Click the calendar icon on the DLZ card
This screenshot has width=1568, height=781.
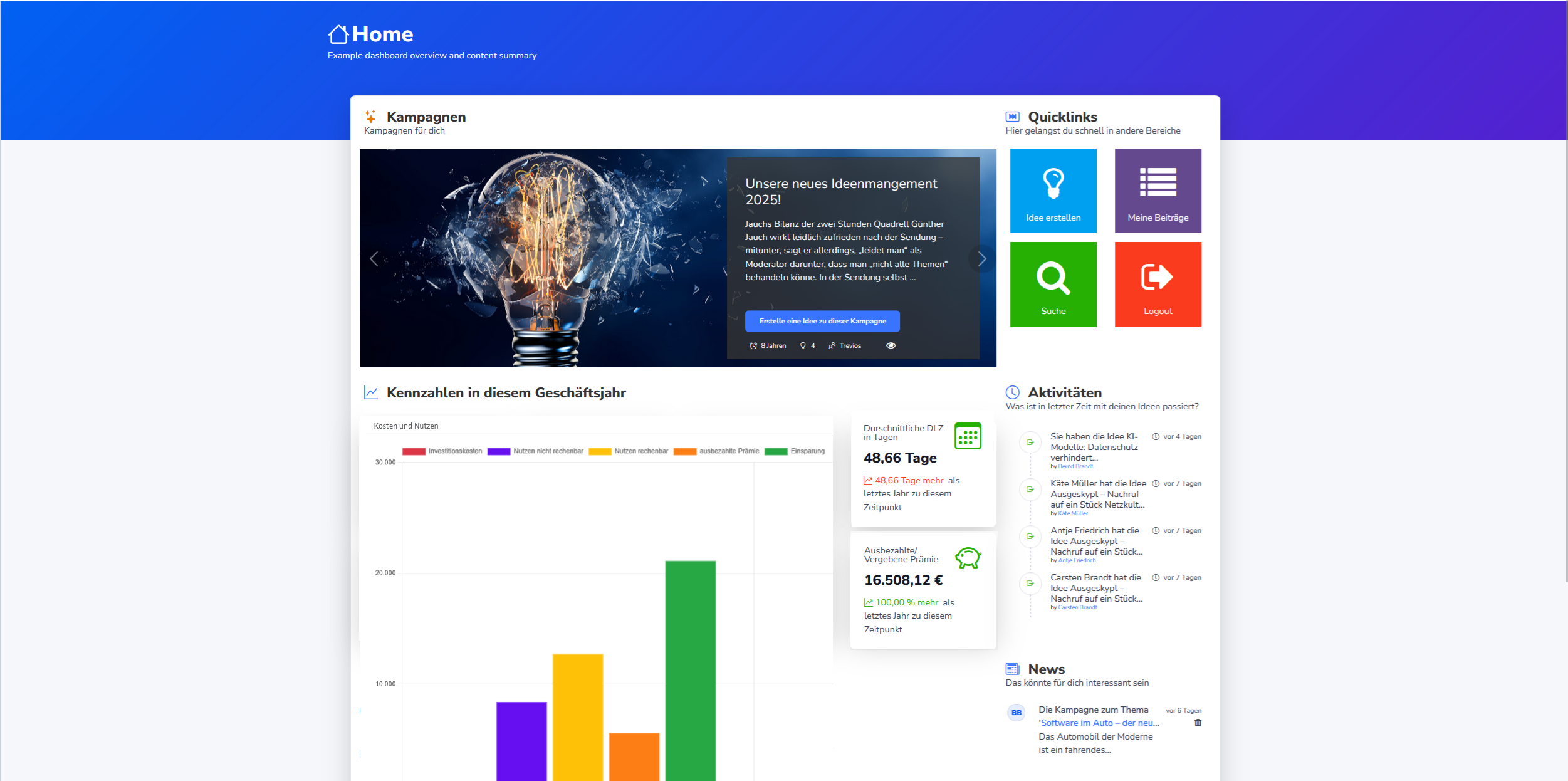[x=968, y=436]
